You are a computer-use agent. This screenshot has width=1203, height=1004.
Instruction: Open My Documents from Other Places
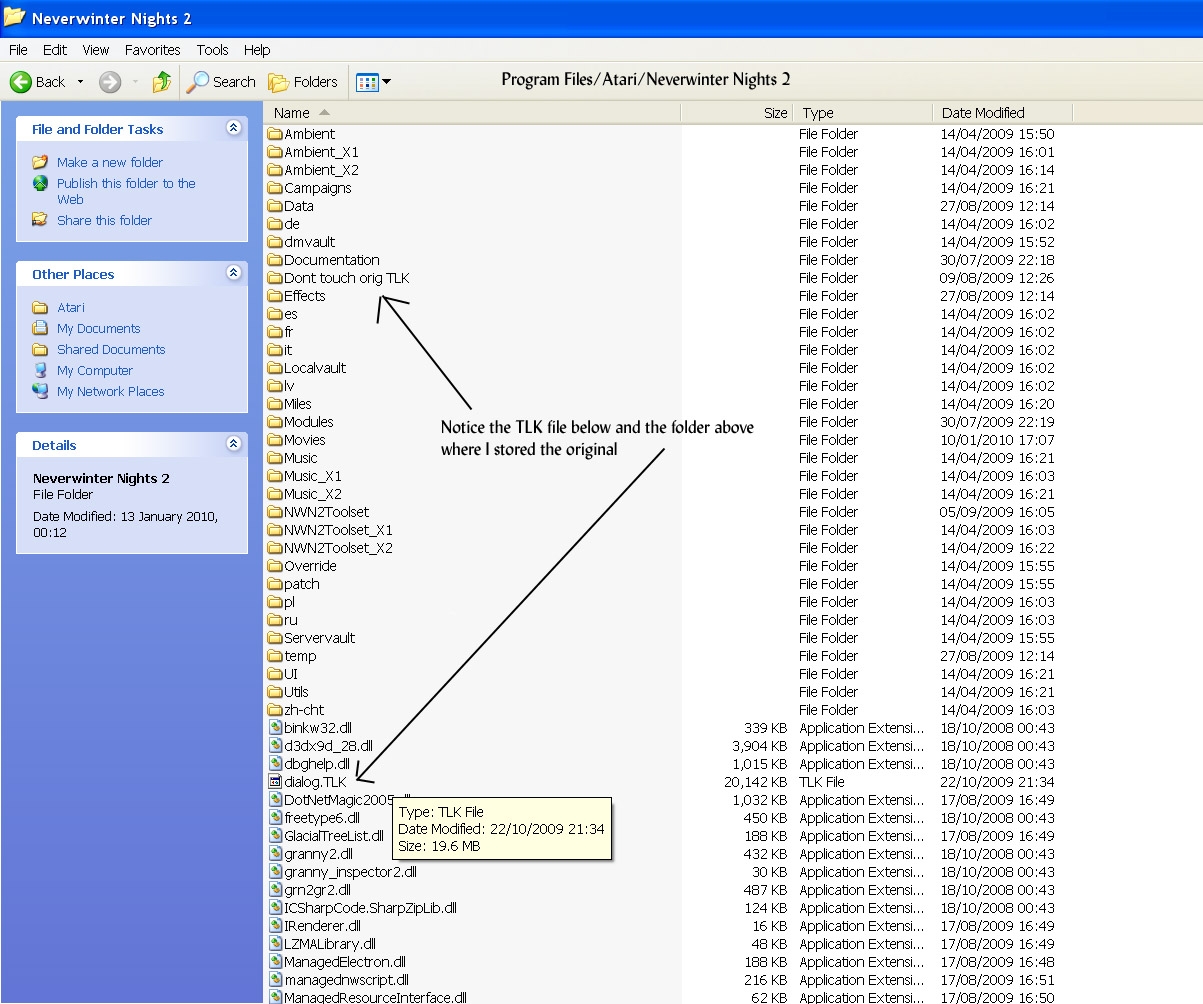(98, 328)
